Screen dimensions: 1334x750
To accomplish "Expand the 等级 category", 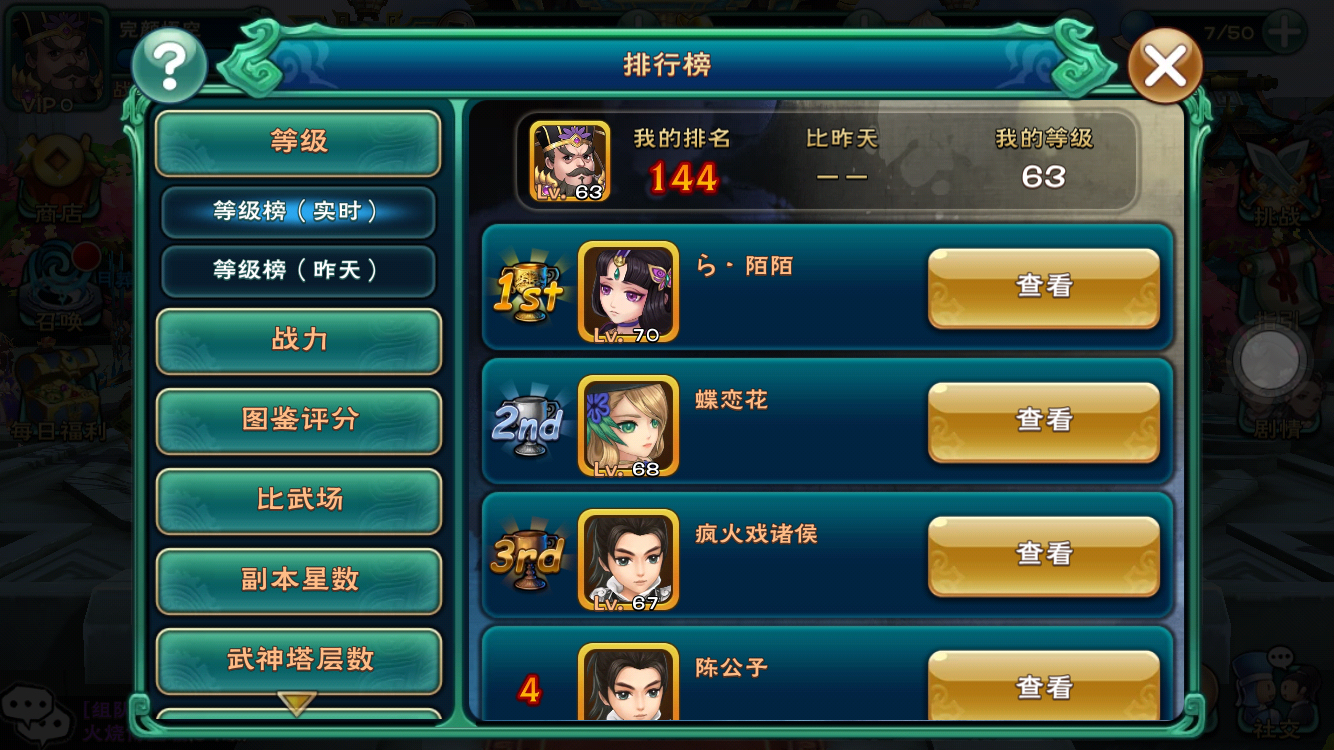I will pos(298,143).
